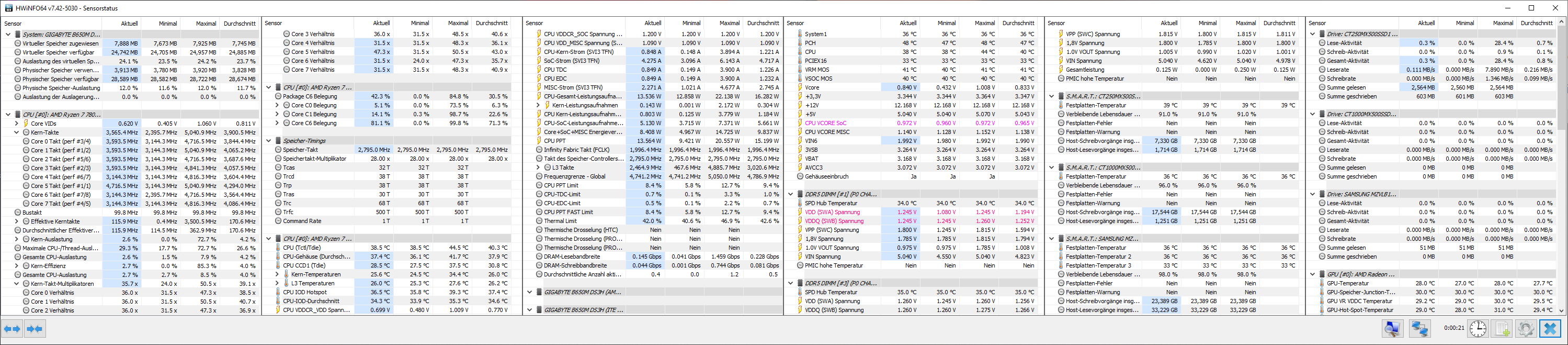Click the circle icon beside Bustakt
Viewport: 1568px width, 345px height.
point(18,213)
